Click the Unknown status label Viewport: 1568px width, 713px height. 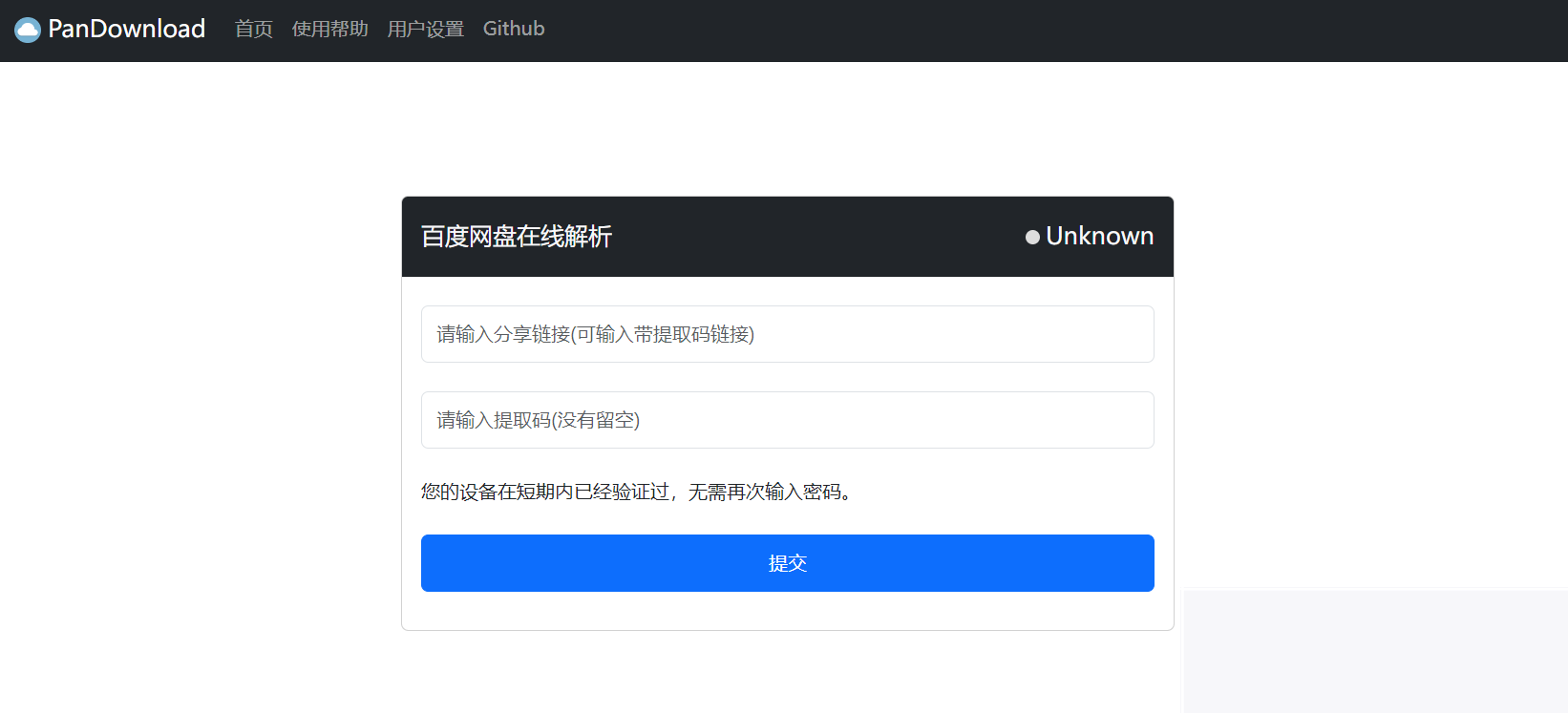[1099, 236]
